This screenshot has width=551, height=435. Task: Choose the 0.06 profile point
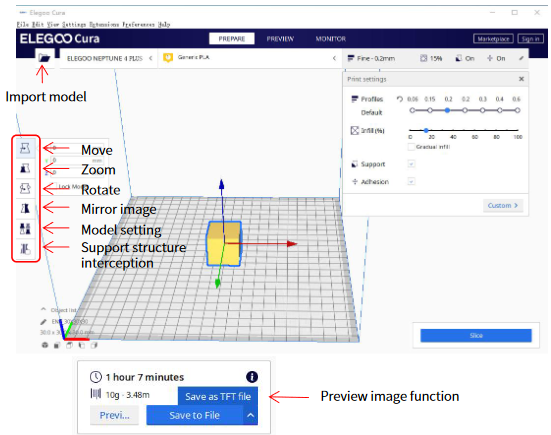(x=413, y=110)
